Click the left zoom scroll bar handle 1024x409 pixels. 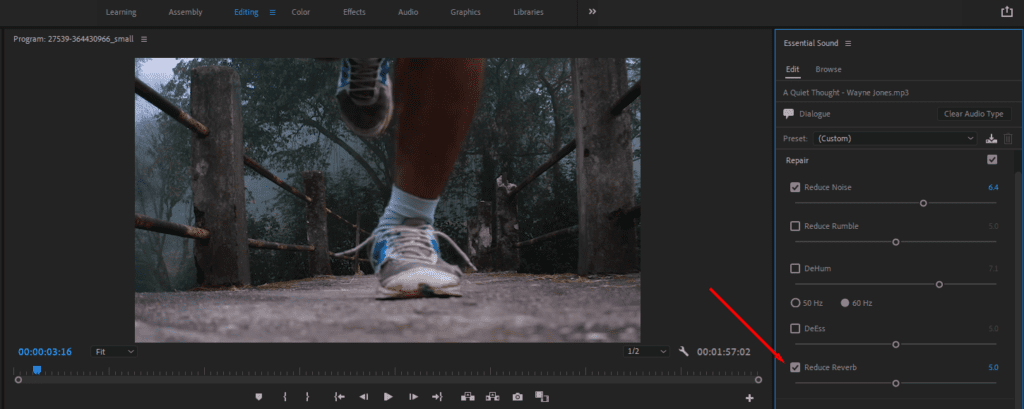click(x=18, y=380)
